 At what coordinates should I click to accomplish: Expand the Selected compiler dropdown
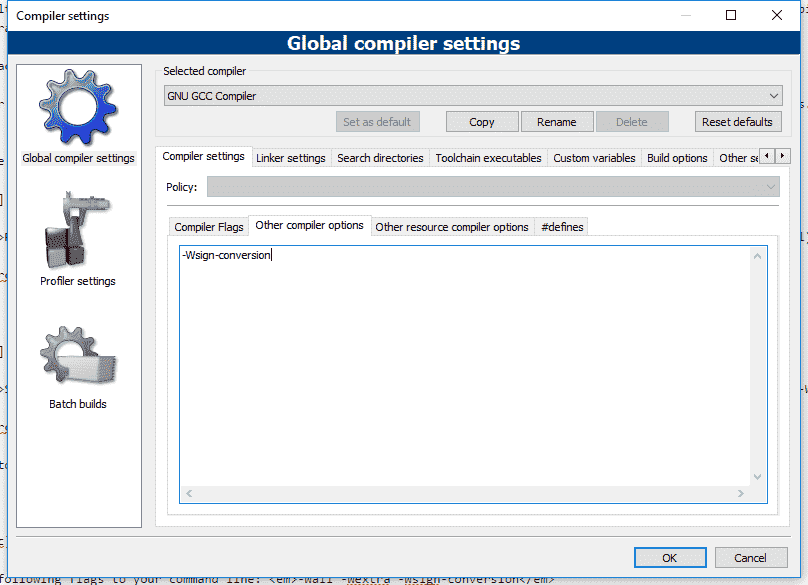click(473, 96)
